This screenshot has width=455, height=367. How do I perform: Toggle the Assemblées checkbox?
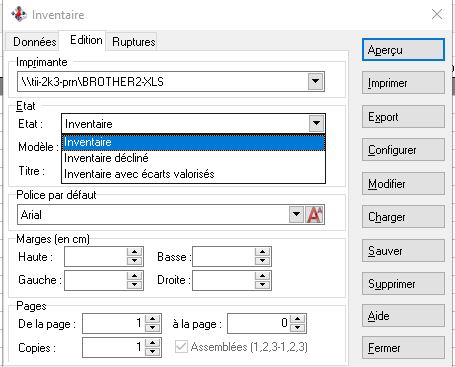coord(181,347)
